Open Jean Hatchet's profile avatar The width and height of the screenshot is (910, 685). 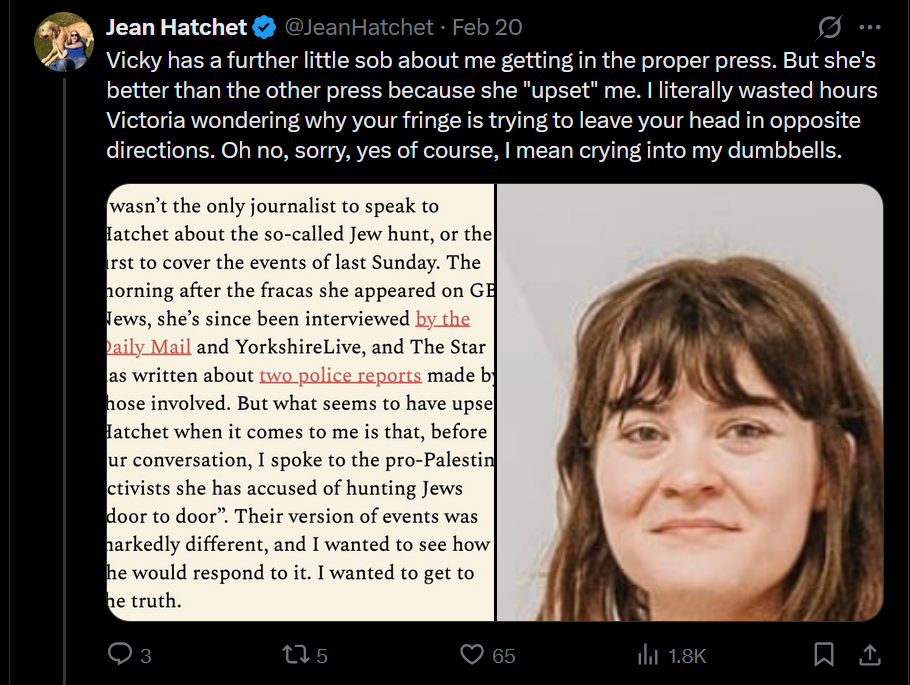point(64,42)
